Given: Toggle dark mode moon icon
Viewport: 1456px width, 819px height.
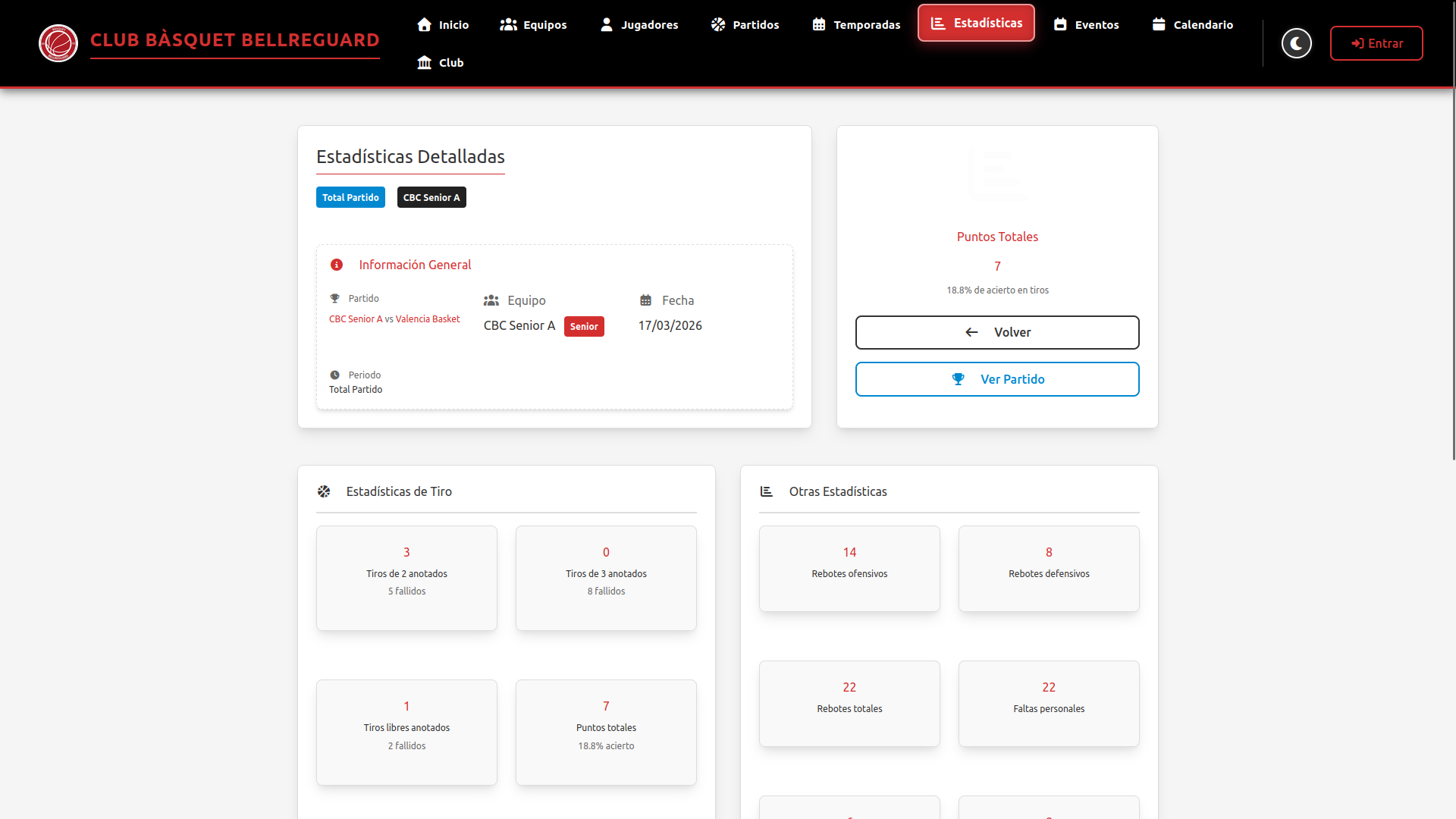Looking at the screenshot, I should 1296,43.
